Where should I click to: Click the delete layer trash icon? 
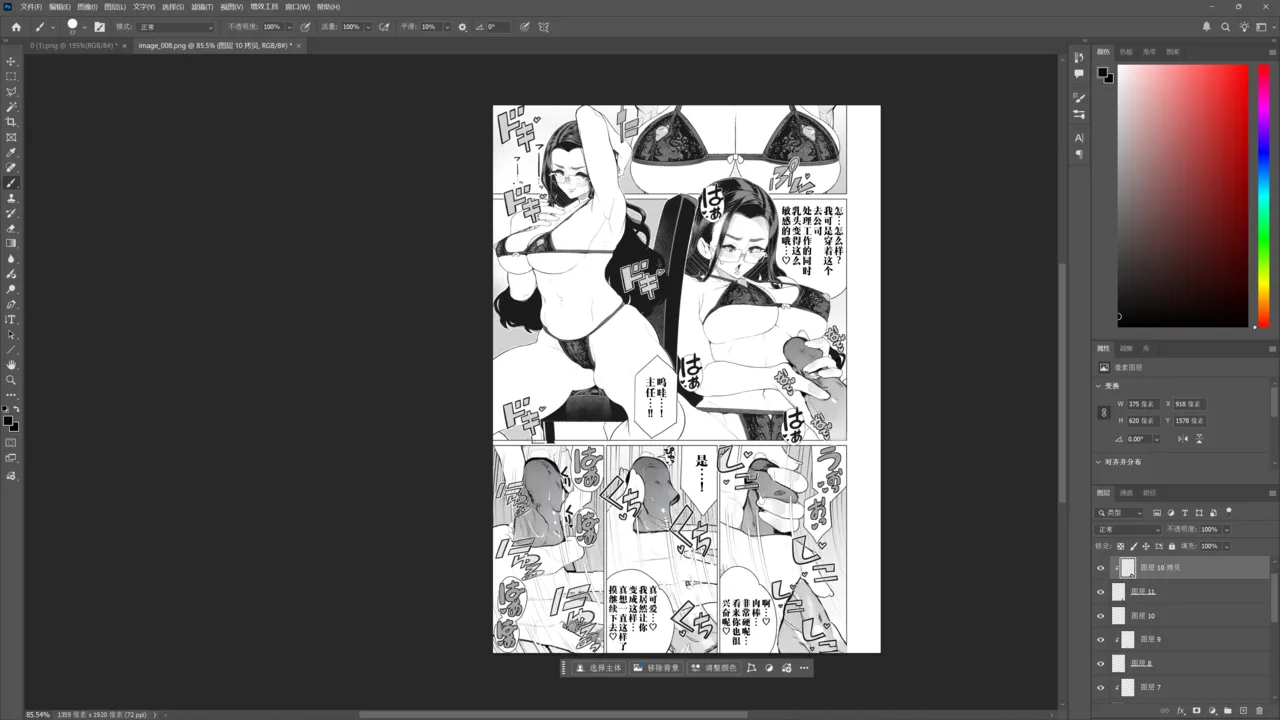tap(1259, 711)
